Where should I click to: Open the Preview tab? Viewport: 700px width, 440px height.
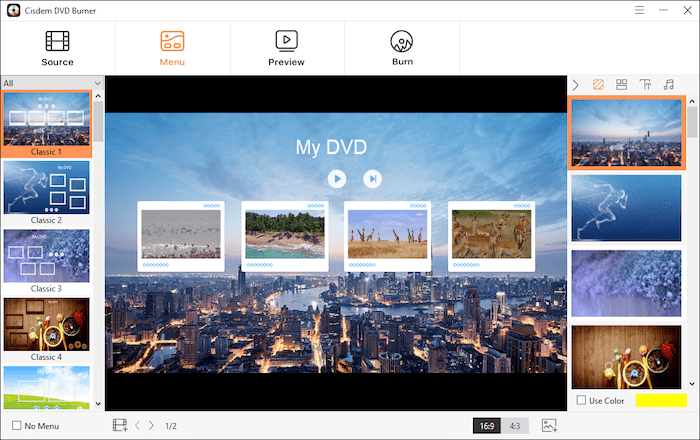coord(286,48)
